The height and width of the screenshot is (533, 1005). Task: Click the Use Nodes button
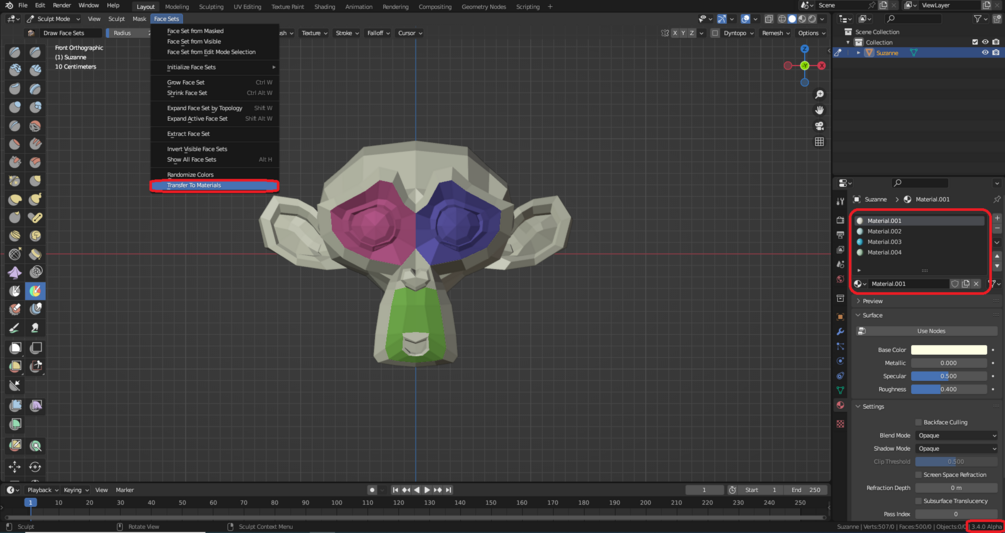[x=927, y=331]
